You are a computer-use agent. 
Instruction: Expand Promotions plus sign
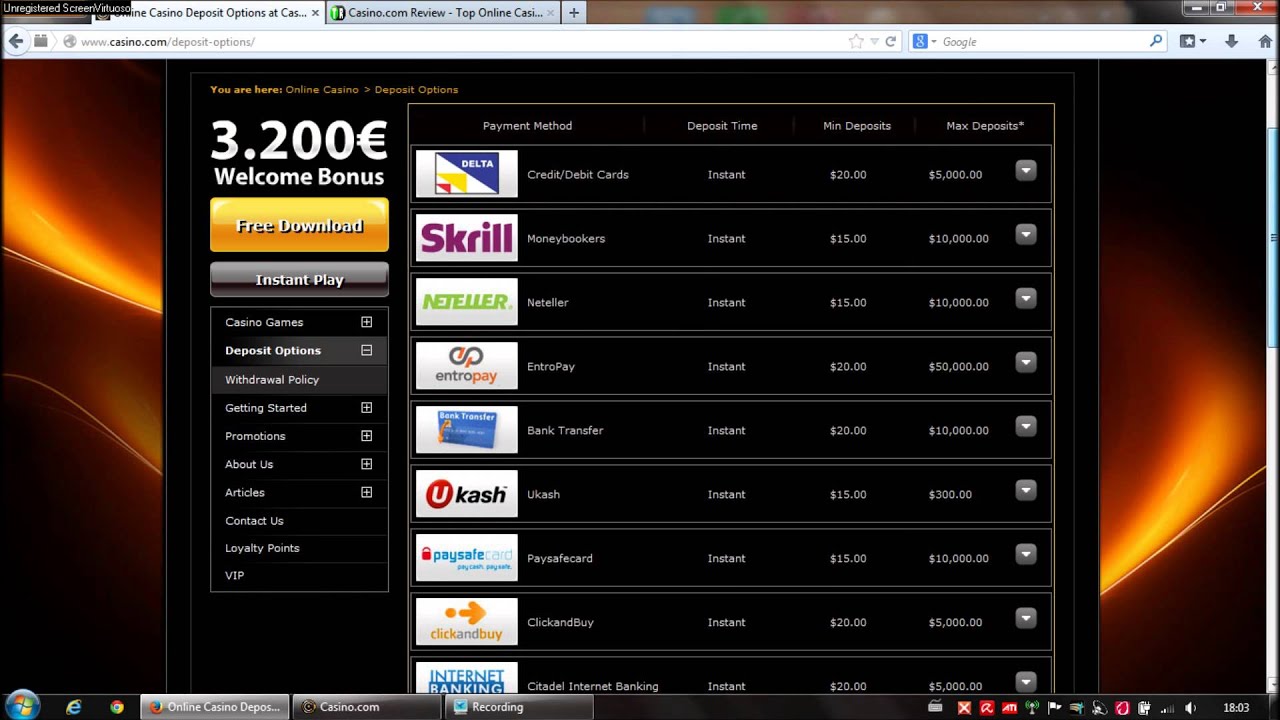367,436
